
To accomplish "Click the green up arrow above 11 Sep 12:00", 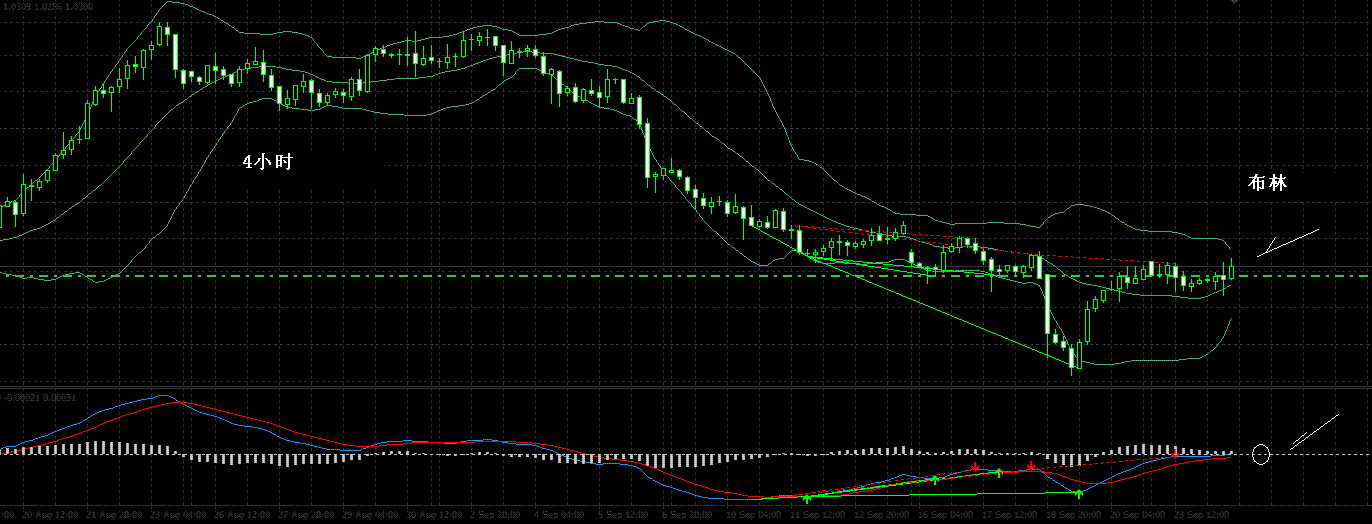I will point(807,498).
